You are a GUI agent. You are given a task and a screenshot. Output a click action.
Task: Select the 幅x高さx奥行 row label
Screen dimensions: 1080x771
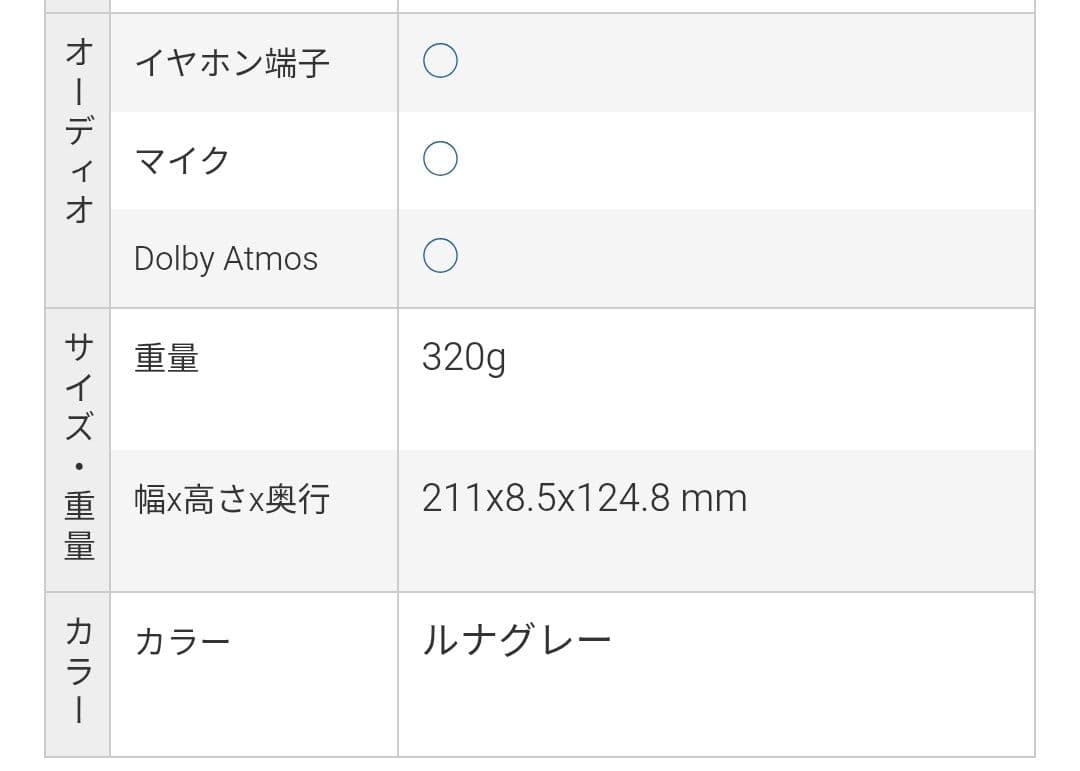pos(232,499)
